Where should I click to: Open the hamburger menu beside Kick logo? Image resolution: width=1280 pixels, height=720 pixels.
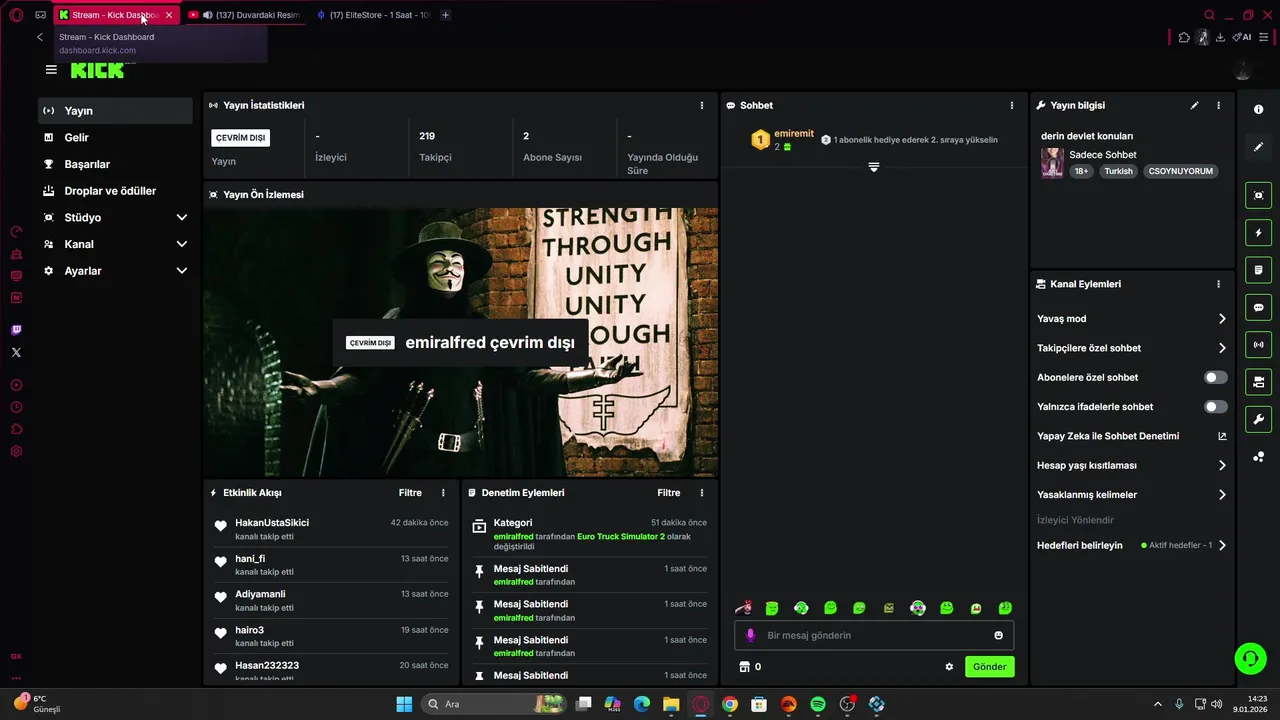(51, 69)
